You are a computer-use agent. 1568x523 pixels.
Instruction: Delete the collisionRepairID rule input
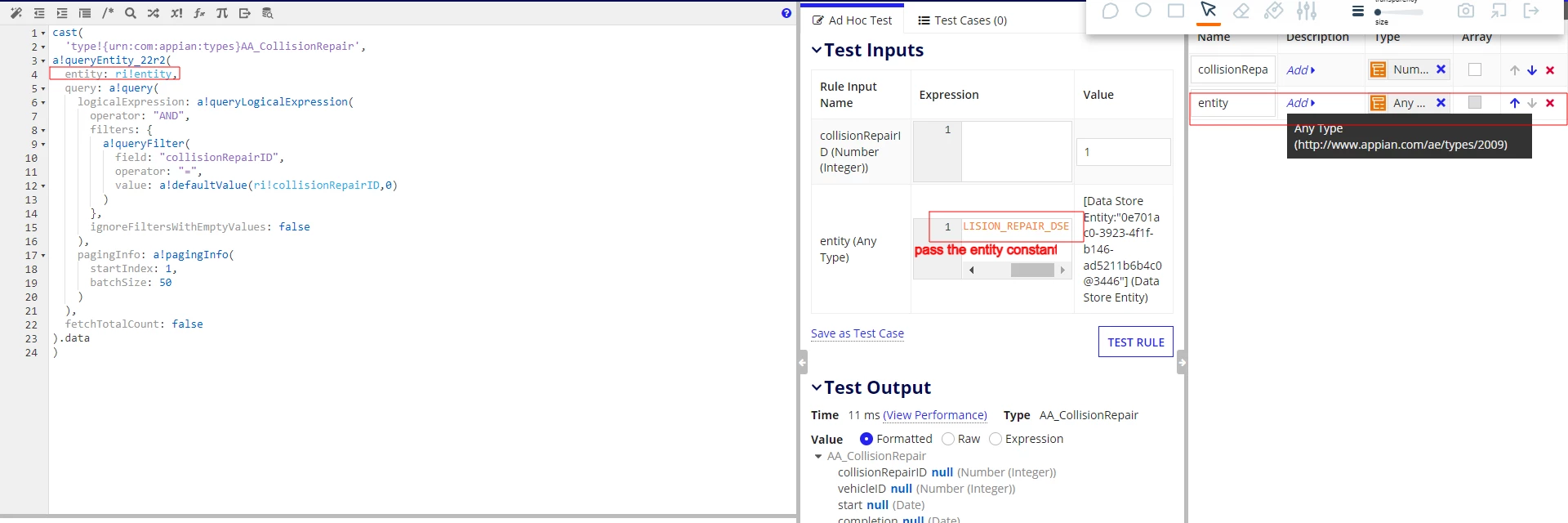coord(1550,70)
